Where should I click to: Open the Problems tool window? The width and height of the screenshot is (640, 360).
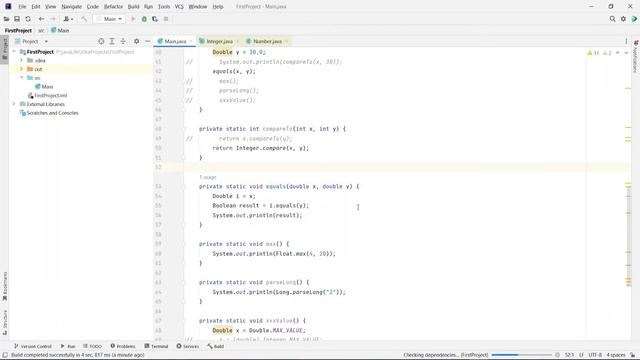123,346
